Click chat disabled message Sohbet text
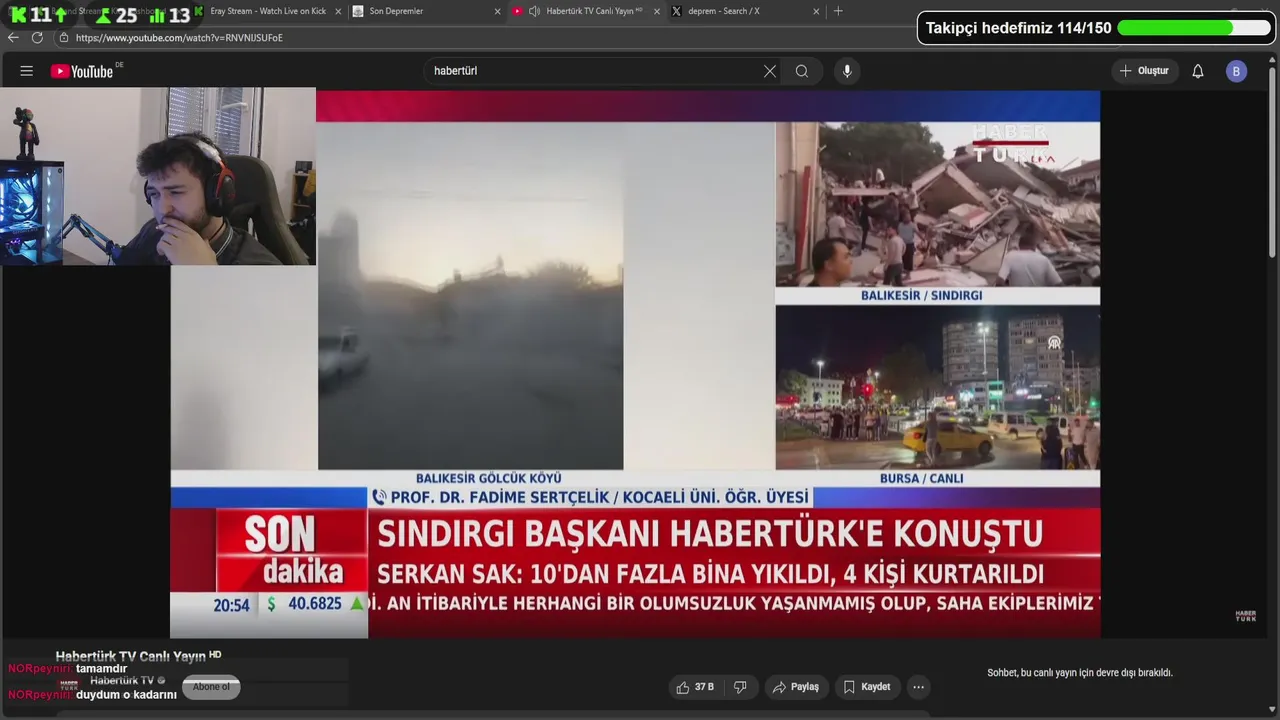Viewport: 1280px width, 720px height. tap(1080, 673)
